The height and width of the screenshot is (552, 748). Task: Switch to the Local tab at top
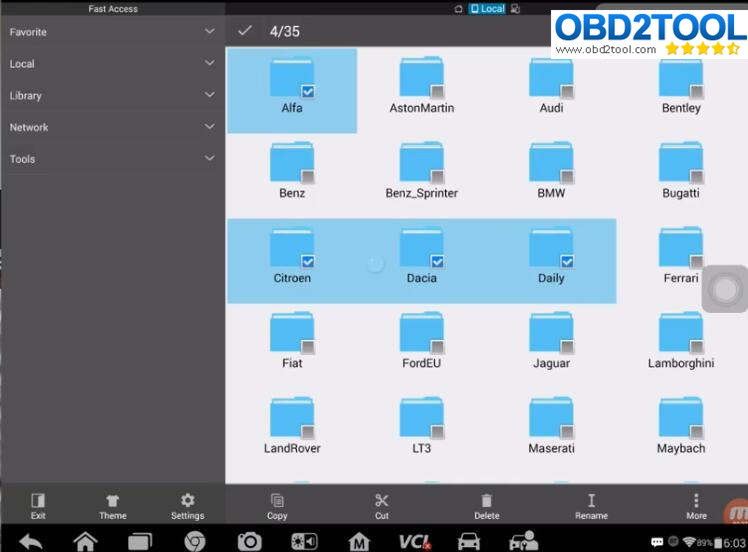487,9
